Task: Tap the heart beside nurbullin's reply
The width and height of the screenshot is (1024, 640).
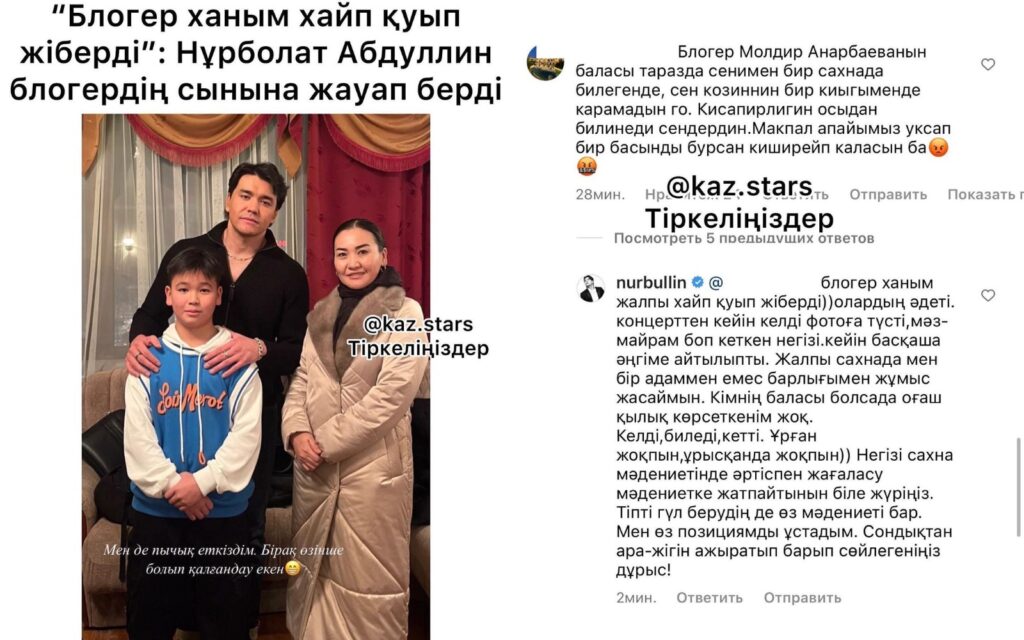Action: pyautogui.click(x=988, y=295)
